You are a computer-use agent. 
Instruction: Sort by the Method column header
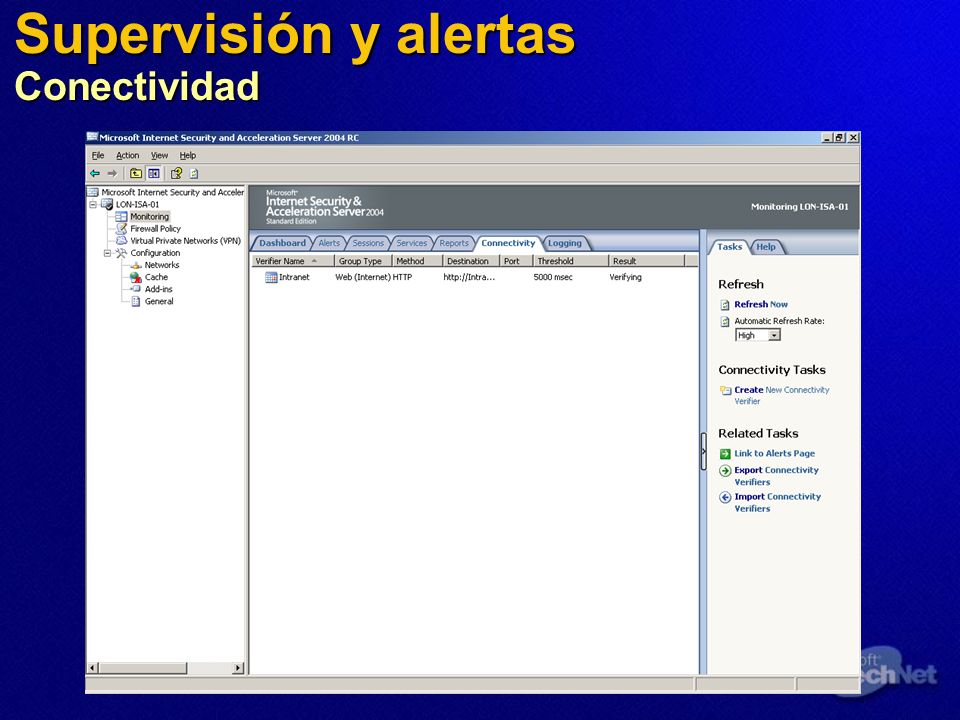(x=417, y=261)
